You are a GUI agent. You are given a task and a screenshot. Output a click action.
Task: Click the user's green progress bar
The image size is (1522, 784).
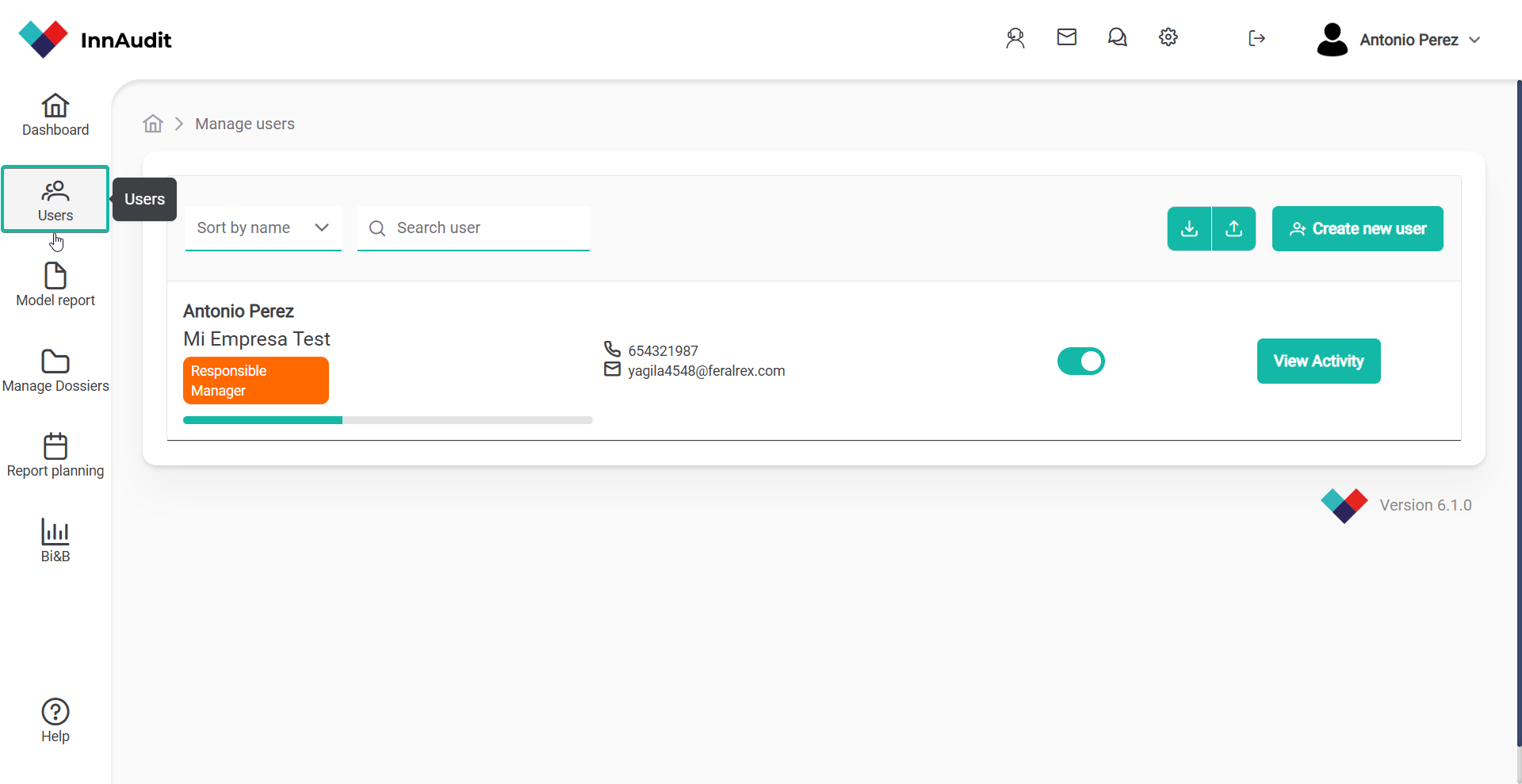click(263, 420)
